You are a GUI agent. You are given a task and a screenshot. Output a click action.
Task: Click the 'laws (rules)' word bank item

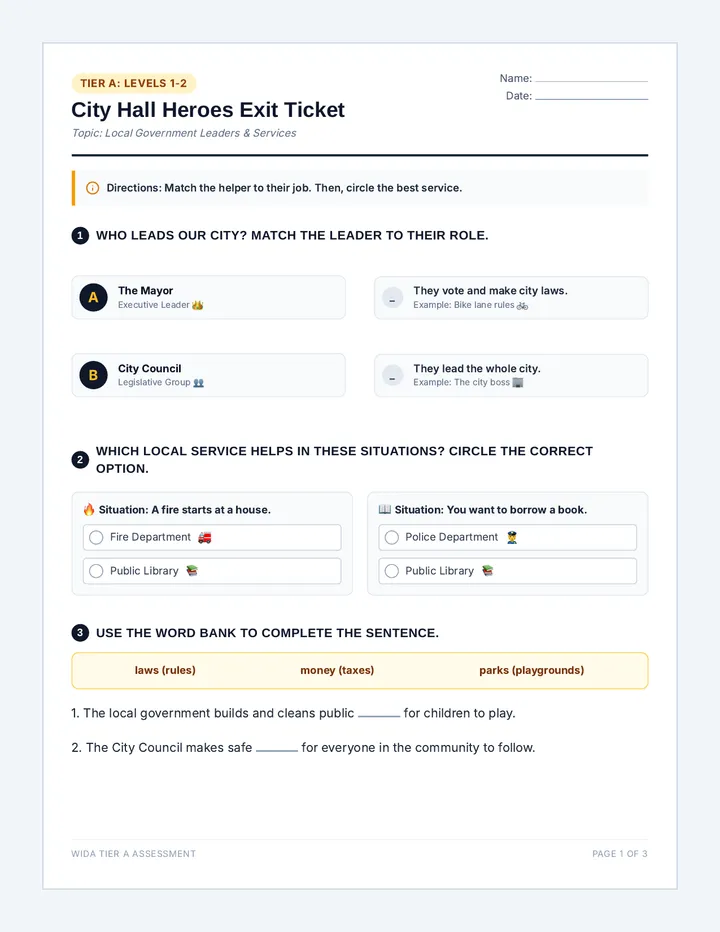(165, 670)
